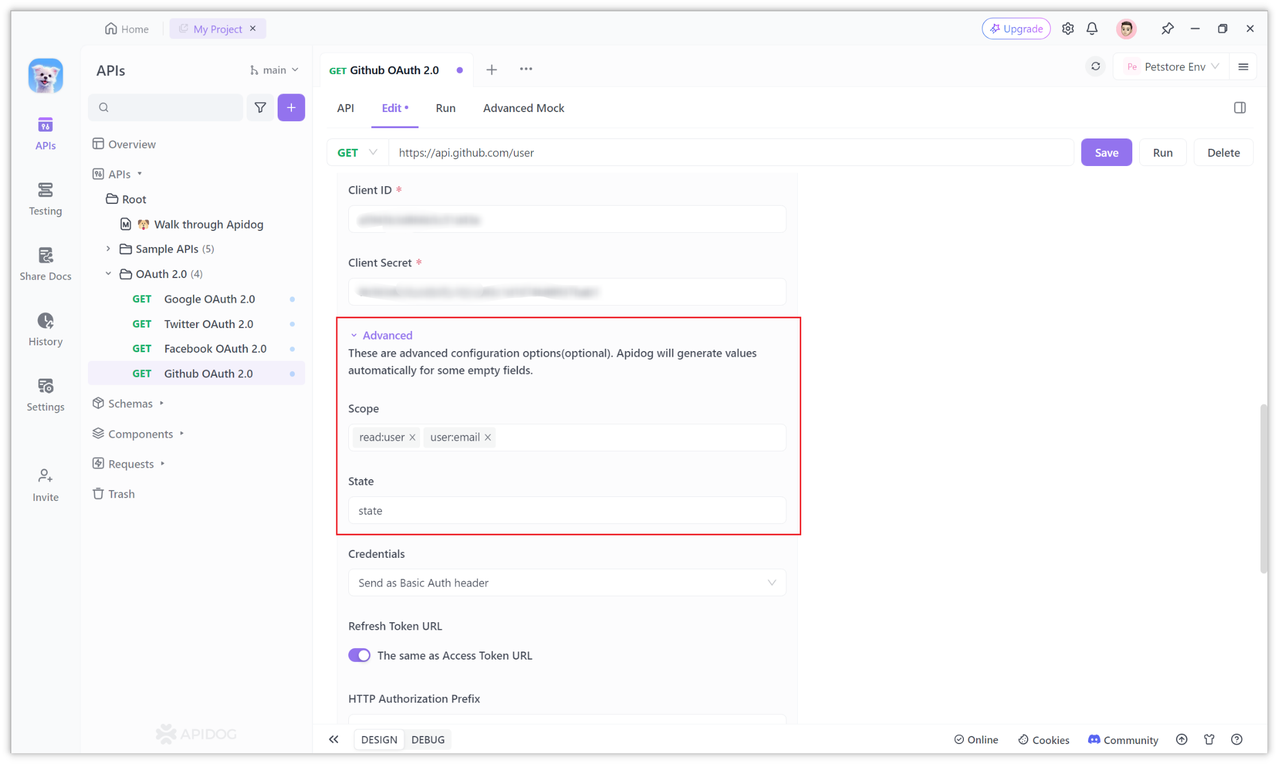Open Twitter OAuth 2.0 request

point(196,324)
